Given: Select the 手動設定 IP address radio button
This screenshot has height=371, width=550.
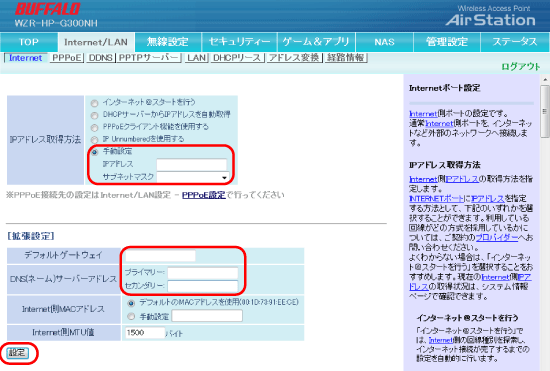Looking at the screenshot, I should coord(94,153).
